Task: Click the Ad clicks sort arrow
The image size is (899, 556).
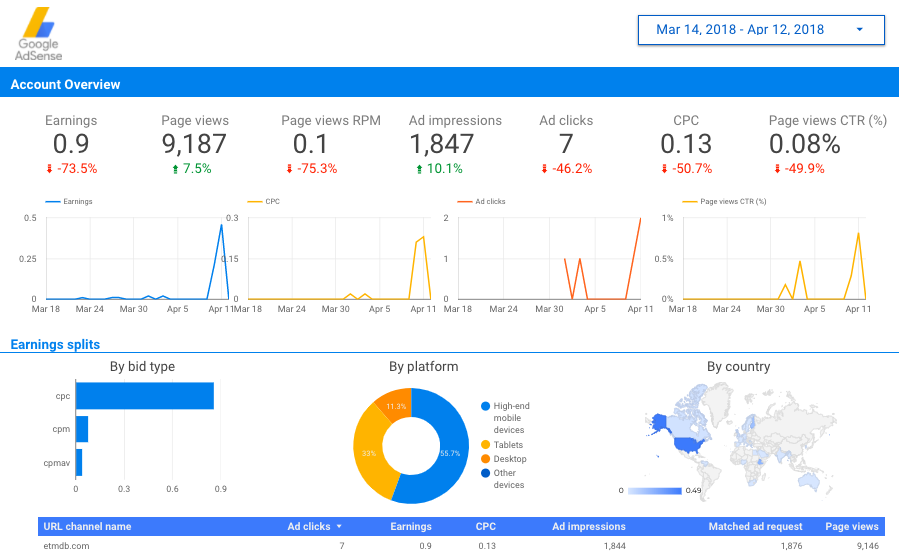Action: [339, 526]
